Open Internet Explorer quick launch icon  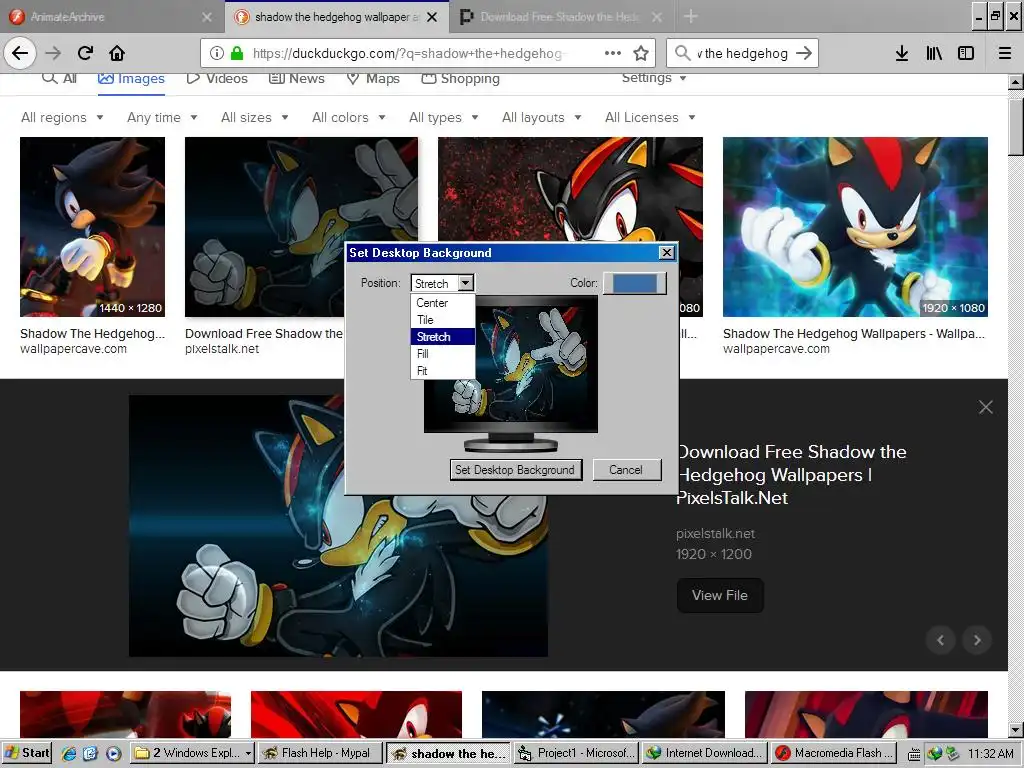(69, 753)
